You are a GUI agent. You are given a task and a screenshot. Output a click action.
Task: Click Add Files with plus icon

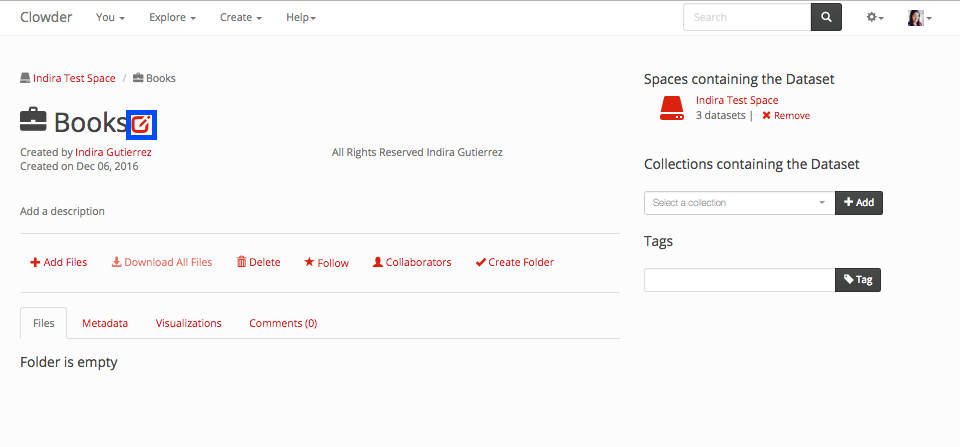click(59, 262)
